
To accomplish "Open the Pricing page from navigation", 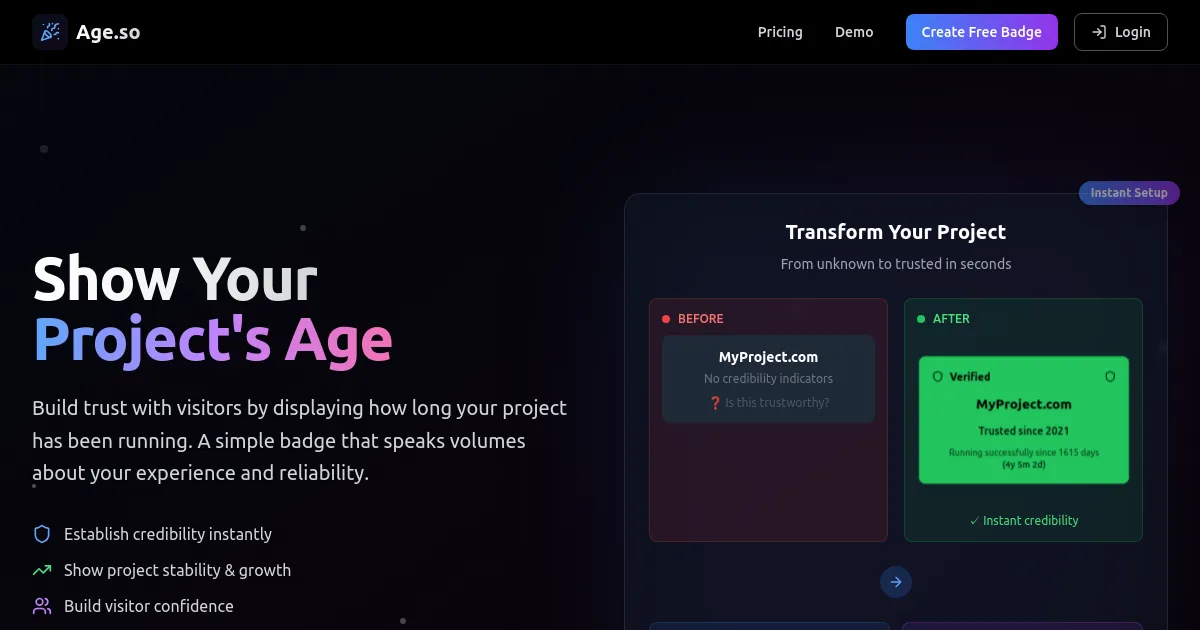I will point(780,32).
